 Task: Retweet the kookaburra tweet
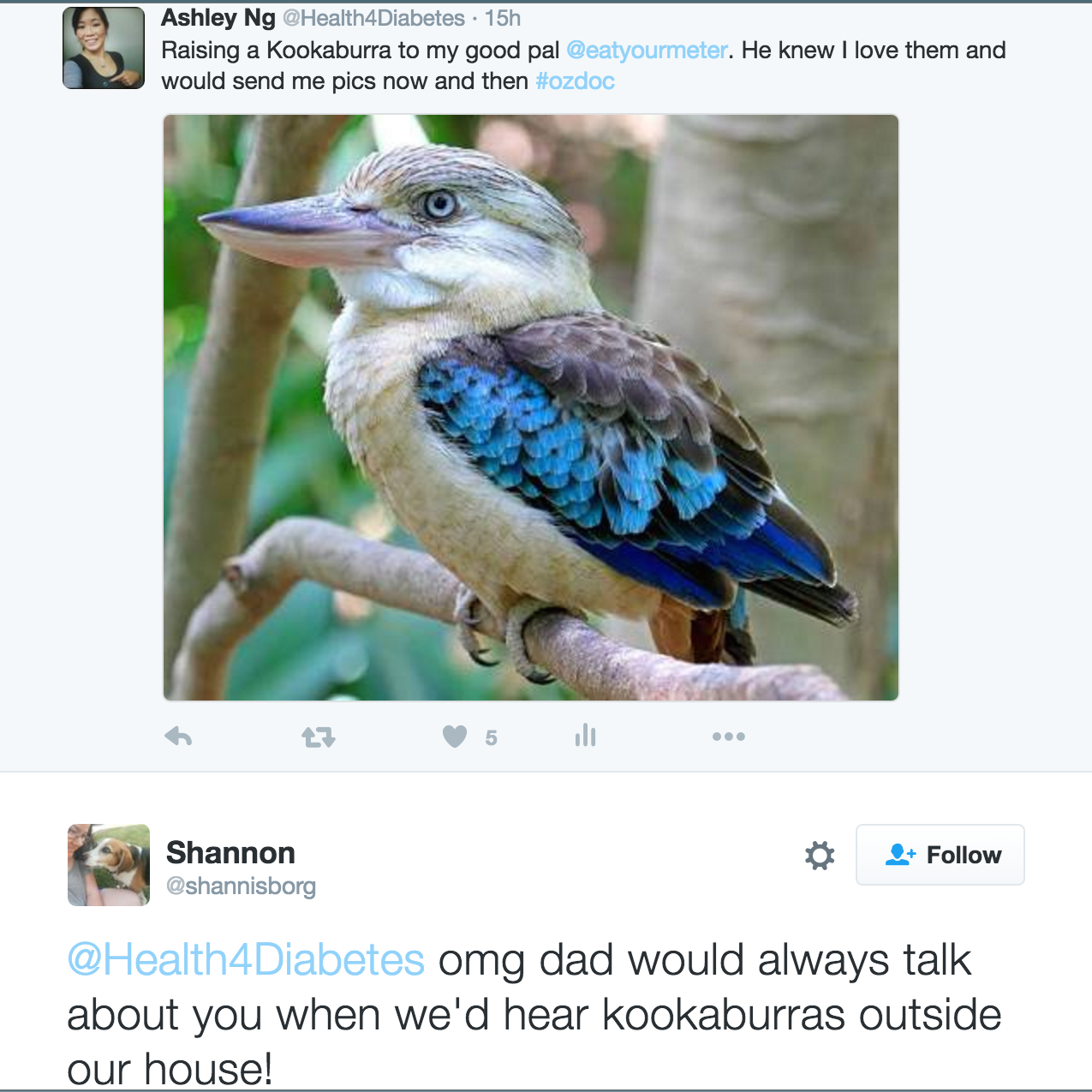pyautogui.click(x=319, y=737)
